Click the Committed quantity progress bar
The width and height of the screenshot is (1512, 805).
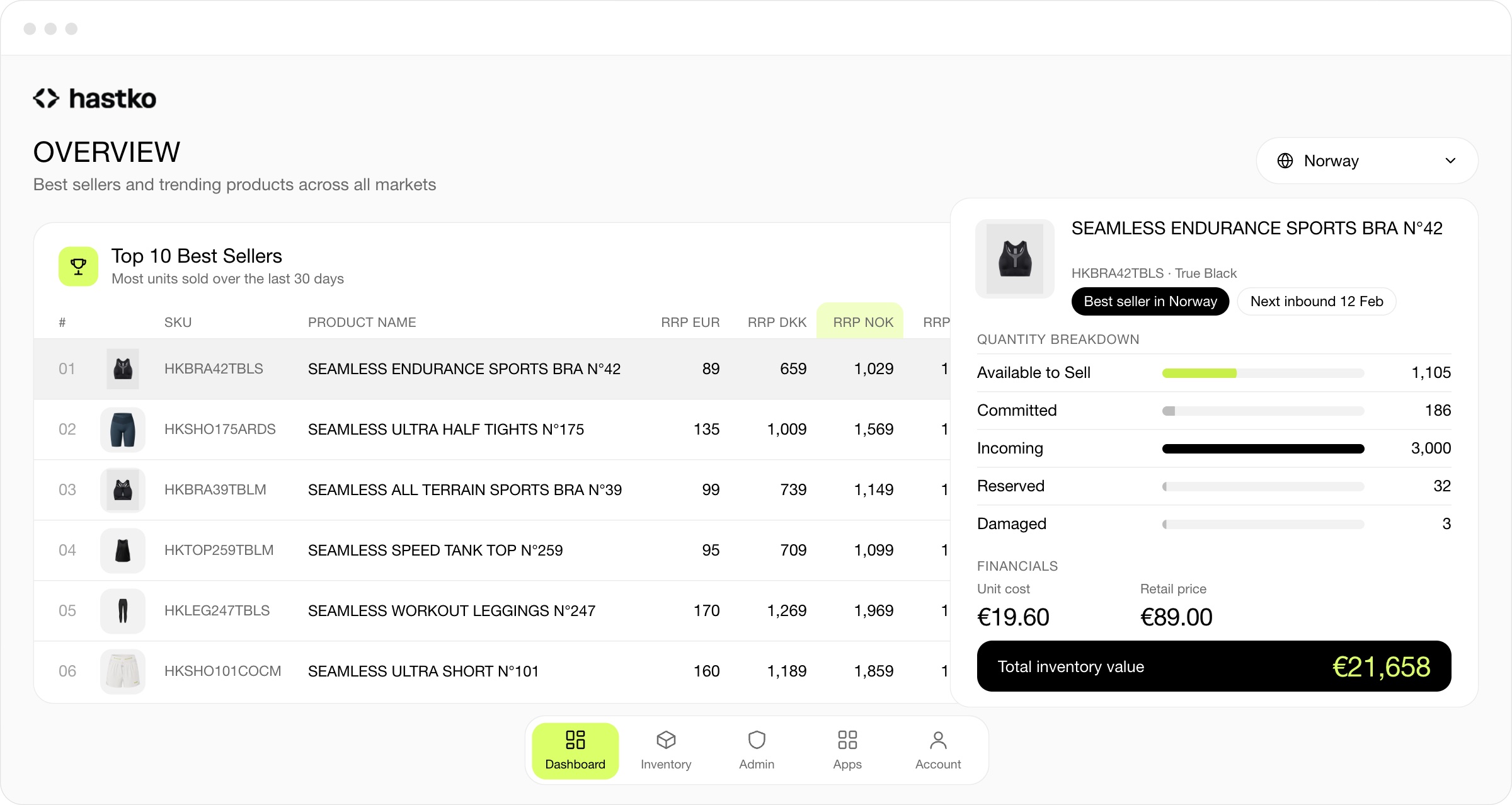pos(1263,411)
